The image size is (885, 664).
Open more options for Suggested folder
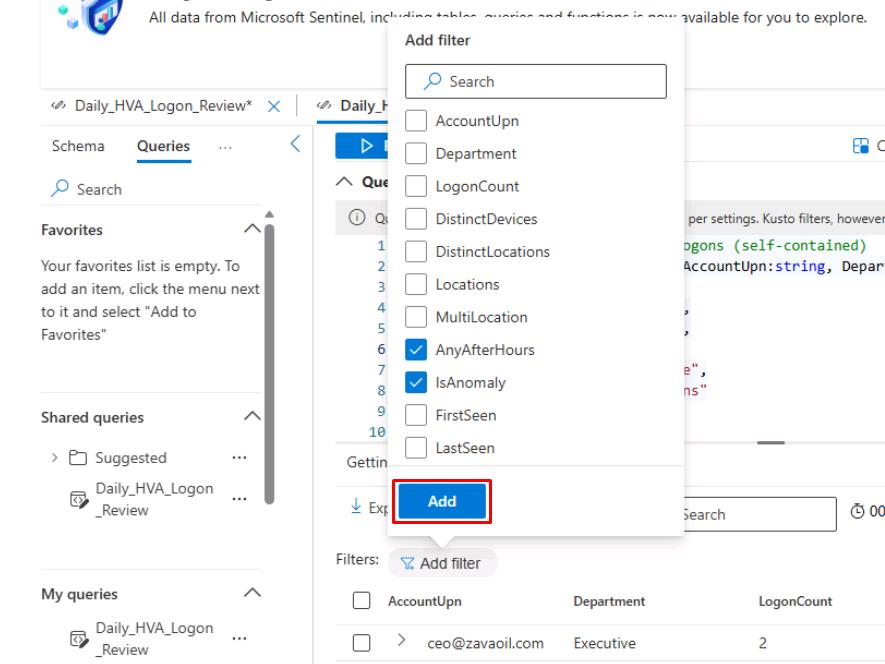tap(238, 458)
